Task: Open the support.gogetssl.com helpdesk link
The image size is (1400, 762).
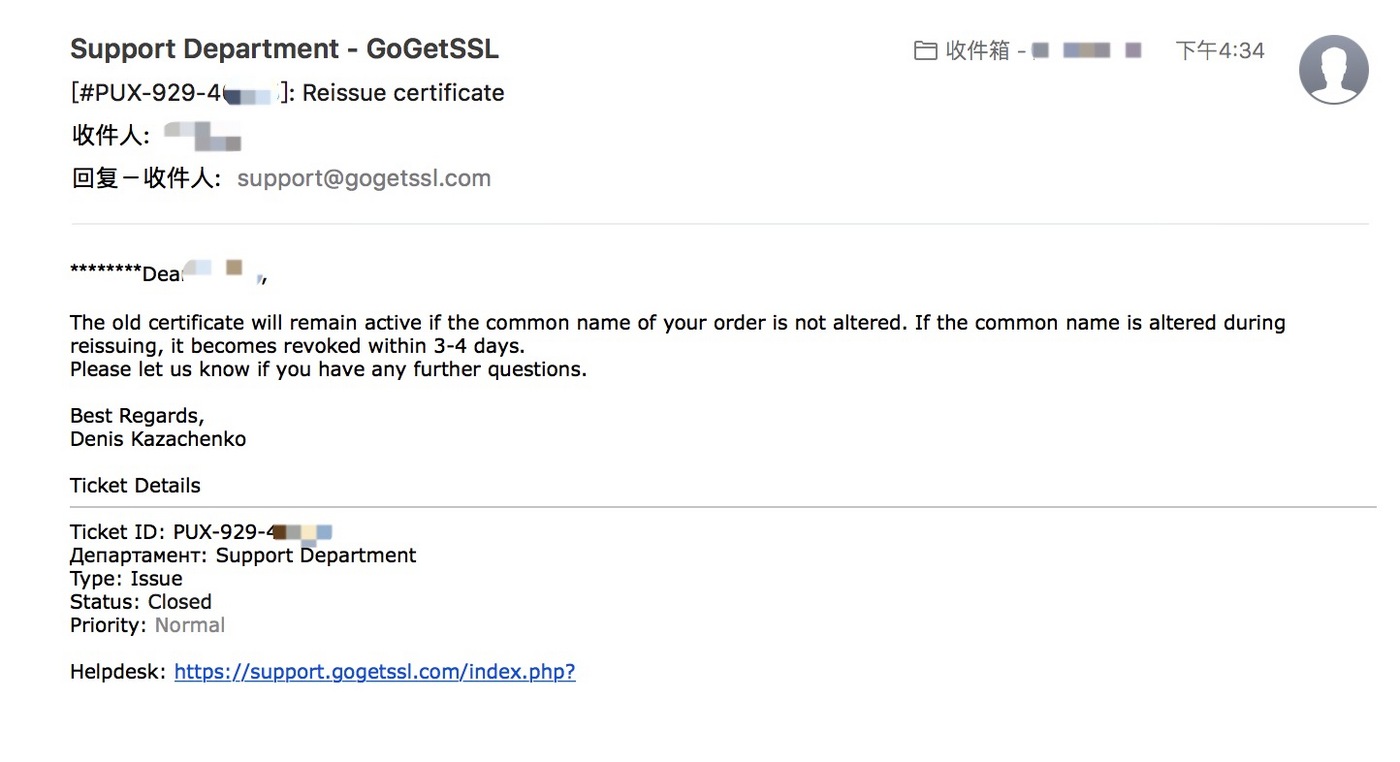Action: [375, 672]
